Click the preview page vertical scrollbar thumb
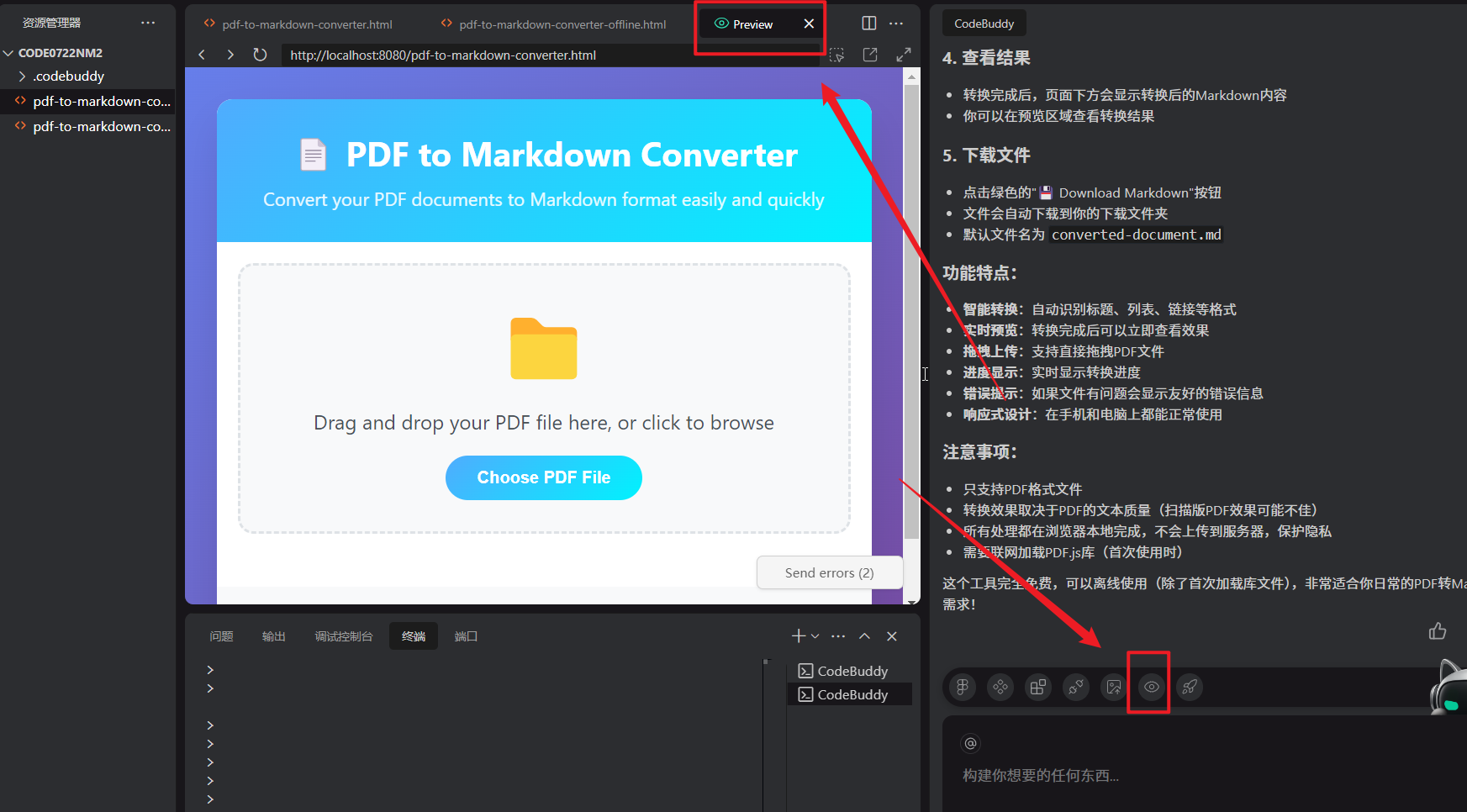The image size is (1467, 812). (x=911, y=311)
